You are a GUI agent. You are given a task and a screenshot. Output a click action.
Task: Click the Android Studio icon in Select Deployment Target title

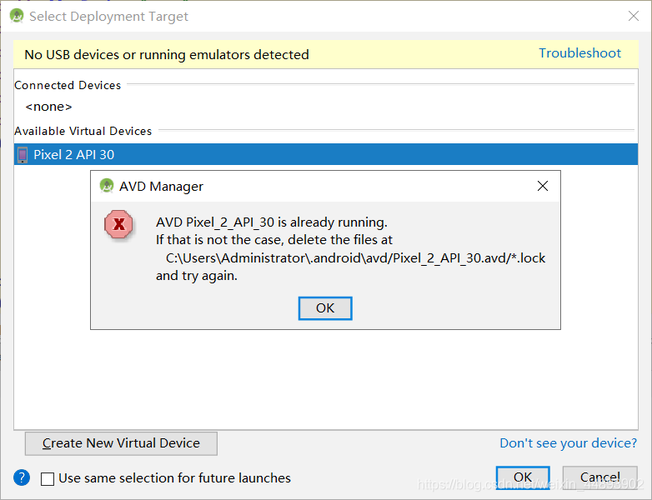[x=17, y=17]
